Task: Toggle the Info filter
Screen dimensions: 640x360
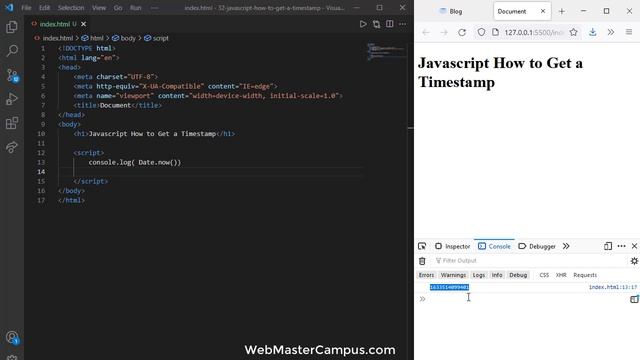Action: [x=497, y=275]
